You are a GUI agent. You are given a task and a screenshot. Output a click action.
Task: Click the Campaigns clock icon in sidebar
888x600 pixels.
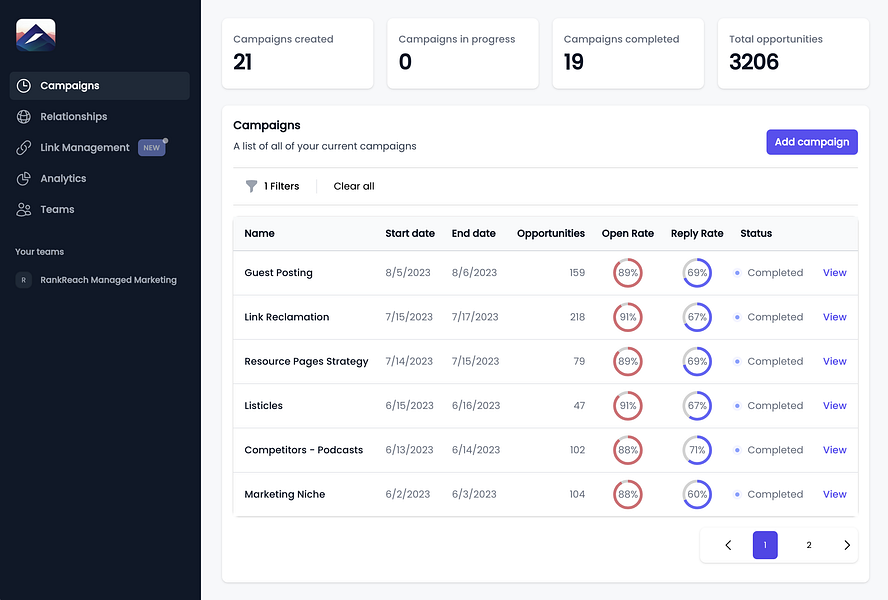click(x=24, y=86)
